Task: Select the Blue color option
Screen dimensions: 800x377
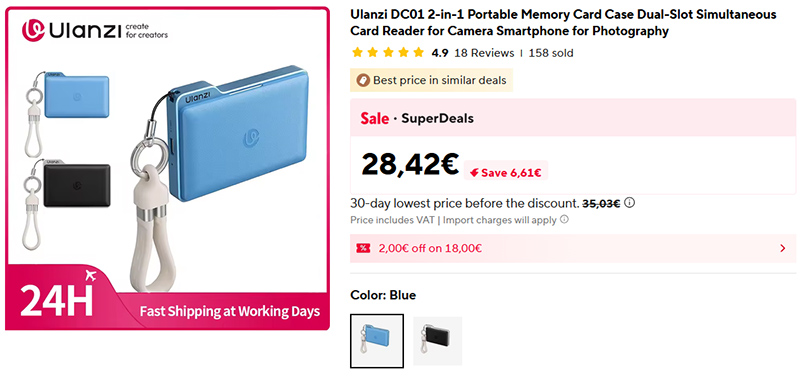Action: coord(377,341)
